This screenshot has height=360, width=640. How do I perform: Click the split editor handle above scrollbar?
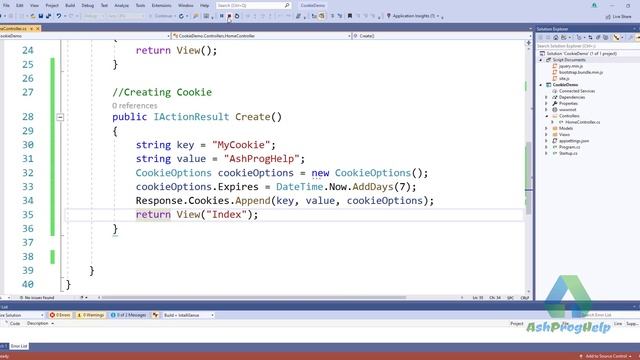tap(529, 42)
